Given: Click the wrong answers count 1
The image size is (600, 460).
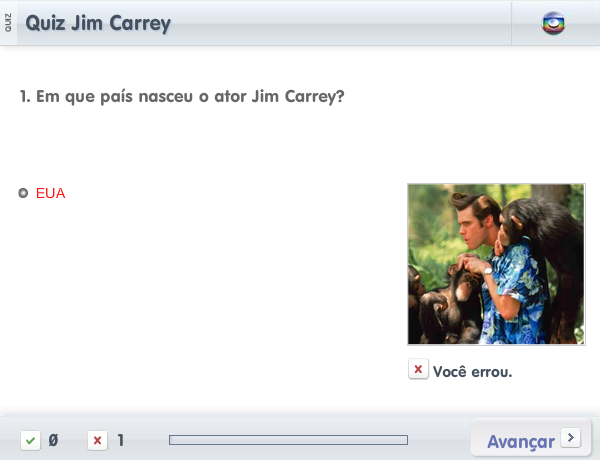Looking at the screenshot, I should [121, 440].
